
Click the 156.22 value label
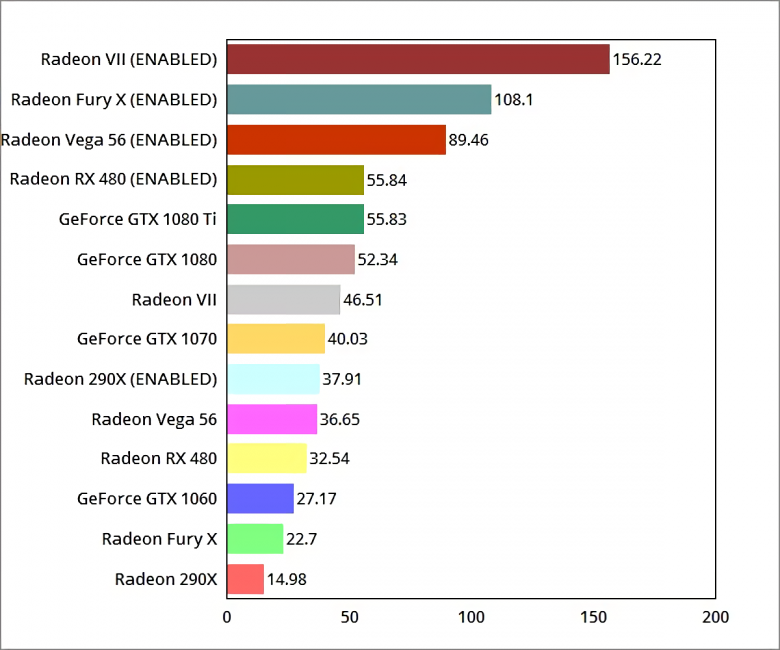click(637, 59)
